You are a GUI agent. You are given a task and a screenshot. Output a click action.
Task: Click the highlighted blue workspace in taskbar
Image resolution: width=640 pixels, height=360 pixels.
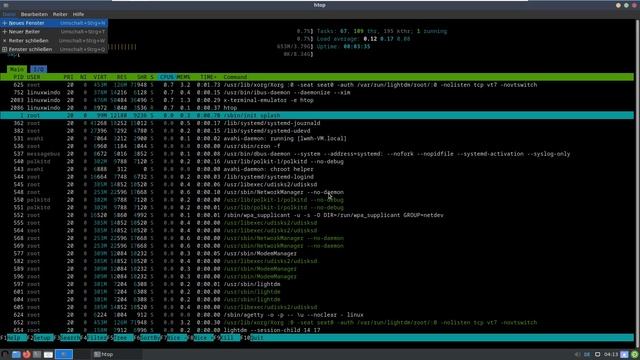point(64,354)
